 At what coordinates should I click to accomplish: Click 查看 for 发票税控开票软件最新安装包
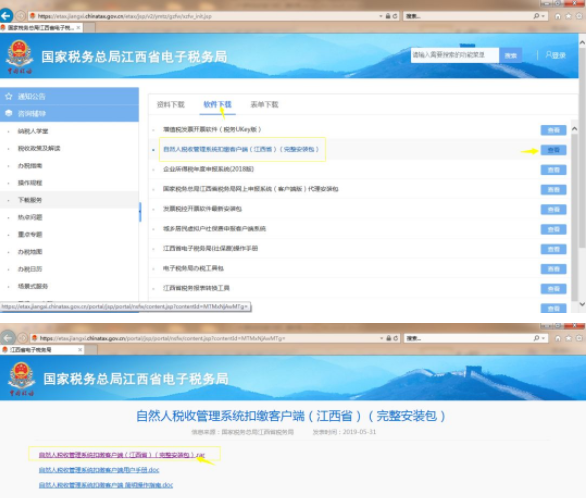553,210
